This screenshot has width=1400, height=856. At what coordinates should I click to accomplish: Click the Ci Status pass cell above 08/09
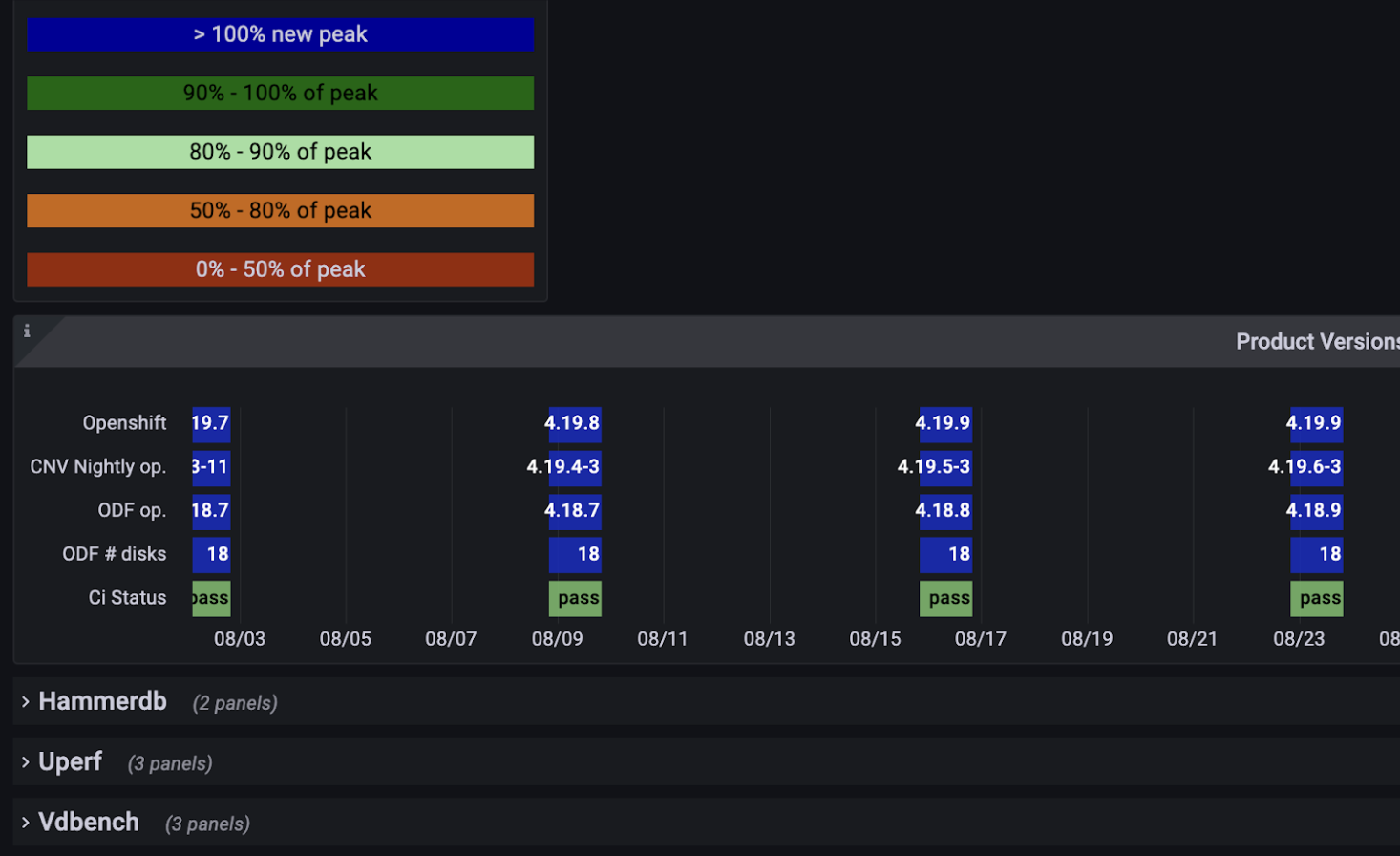coord(575,598)
